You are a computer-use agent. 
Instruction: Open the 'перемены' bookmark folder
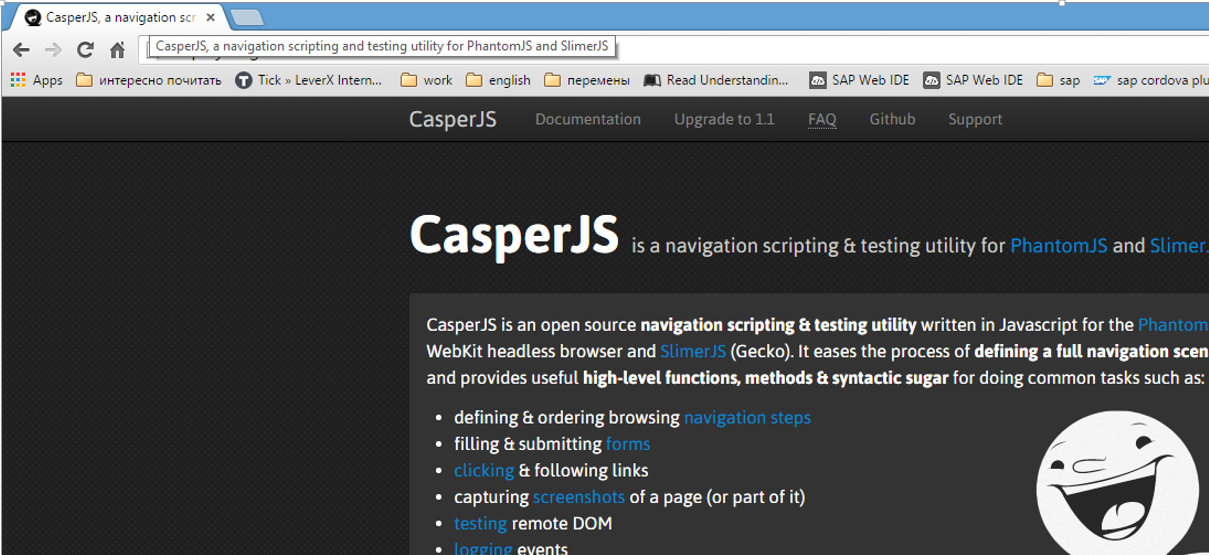point(587,80)
